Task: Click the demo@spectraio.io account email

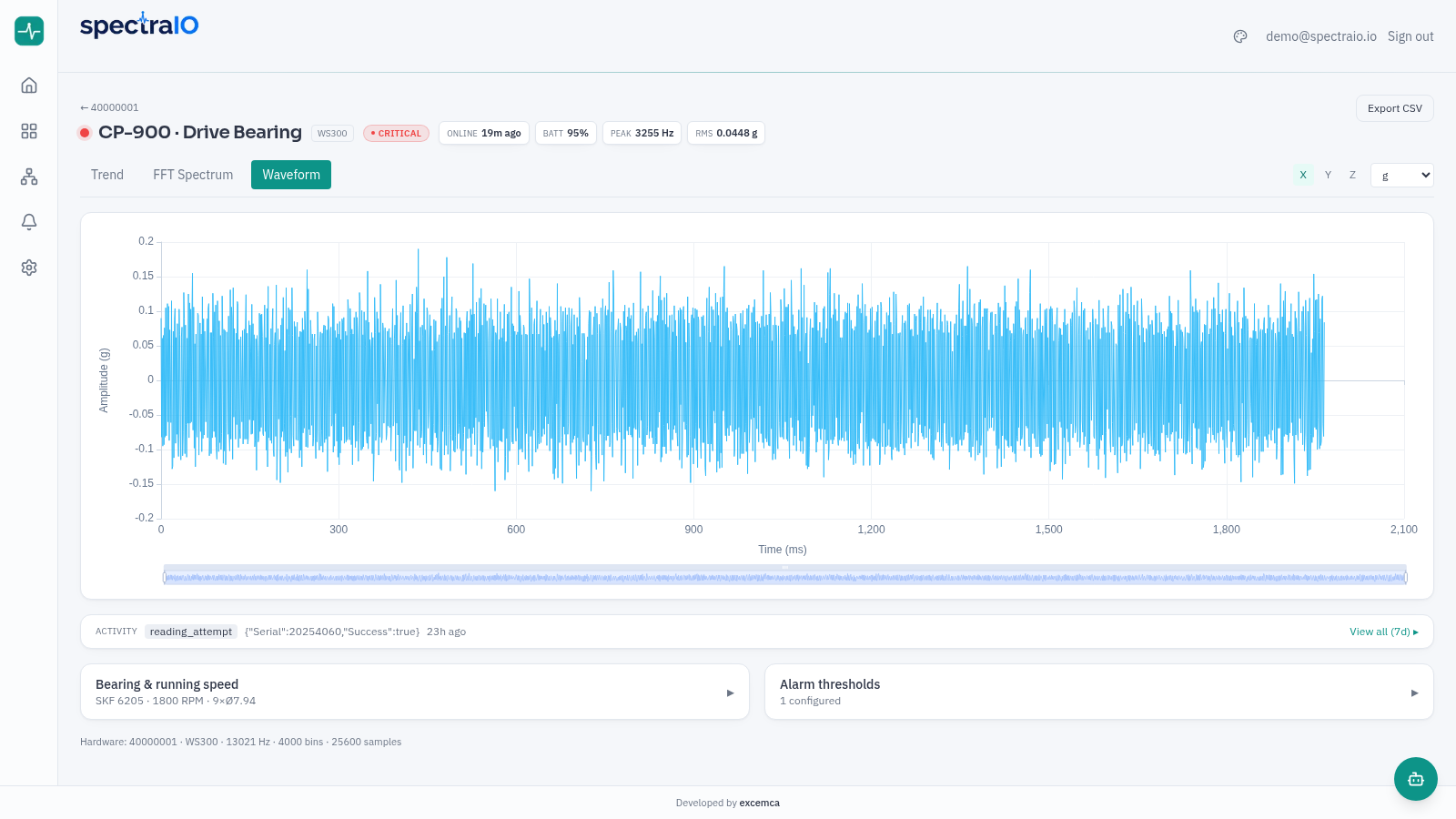Action: click(x=1321, y=36)
